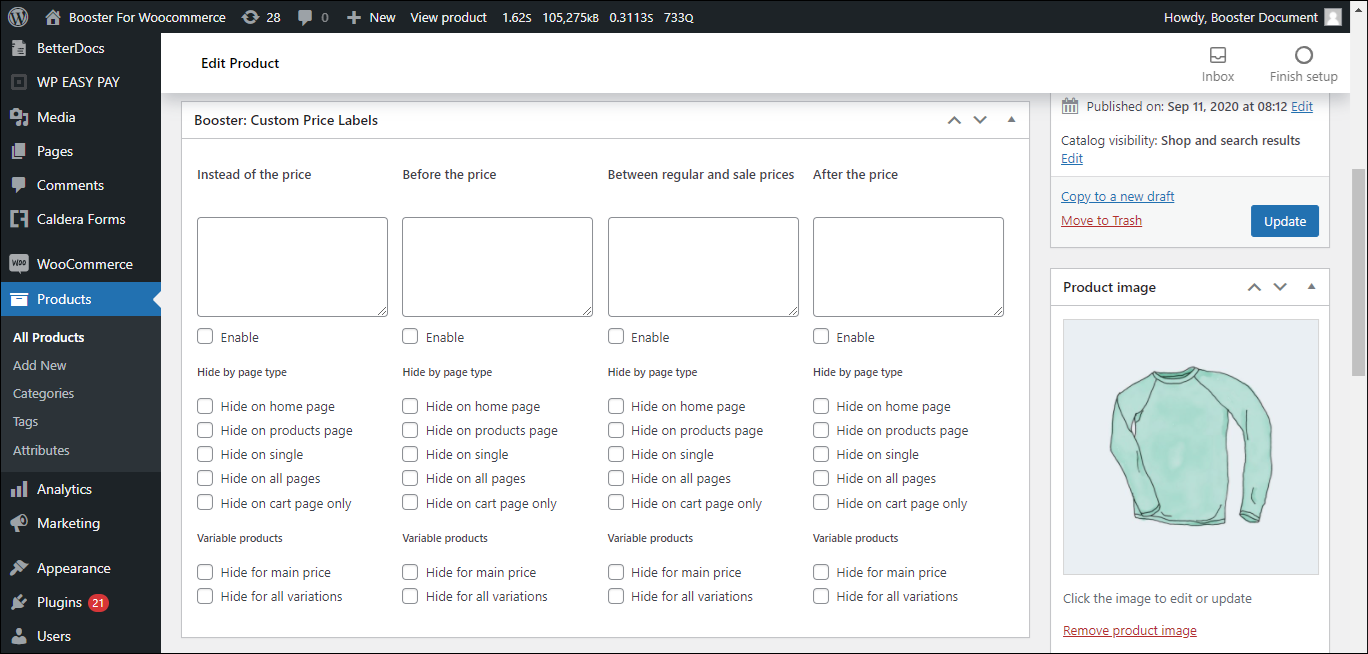Image resolution: width=1368 pixels, height=654 pixels.
Task: Move Product image panel up
Action: (1254, 287)
